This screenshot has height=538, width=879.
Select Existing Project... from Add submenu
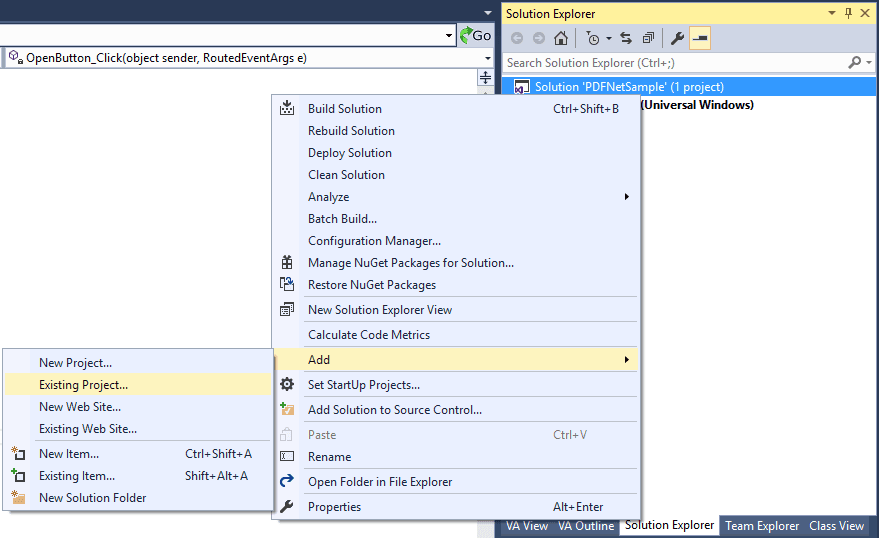[x=83, y=385]
